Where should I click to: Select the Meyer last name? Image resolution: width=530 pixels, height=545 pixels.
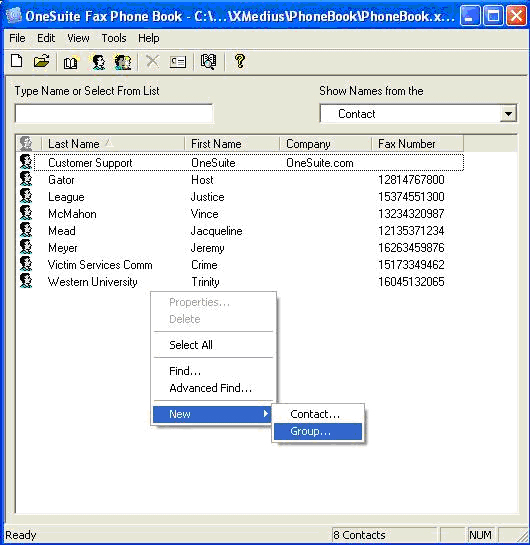tap(63, 248)
